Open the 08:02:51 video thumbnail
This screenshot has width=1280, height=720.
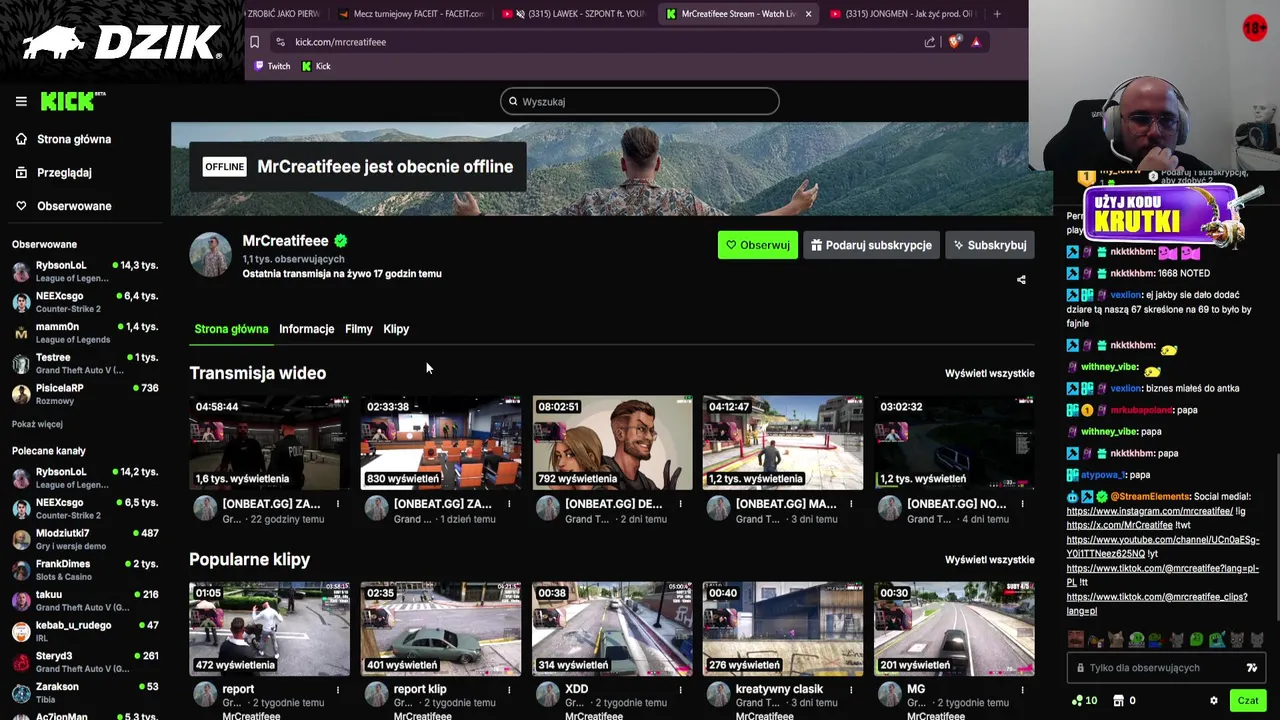point(612,442)
